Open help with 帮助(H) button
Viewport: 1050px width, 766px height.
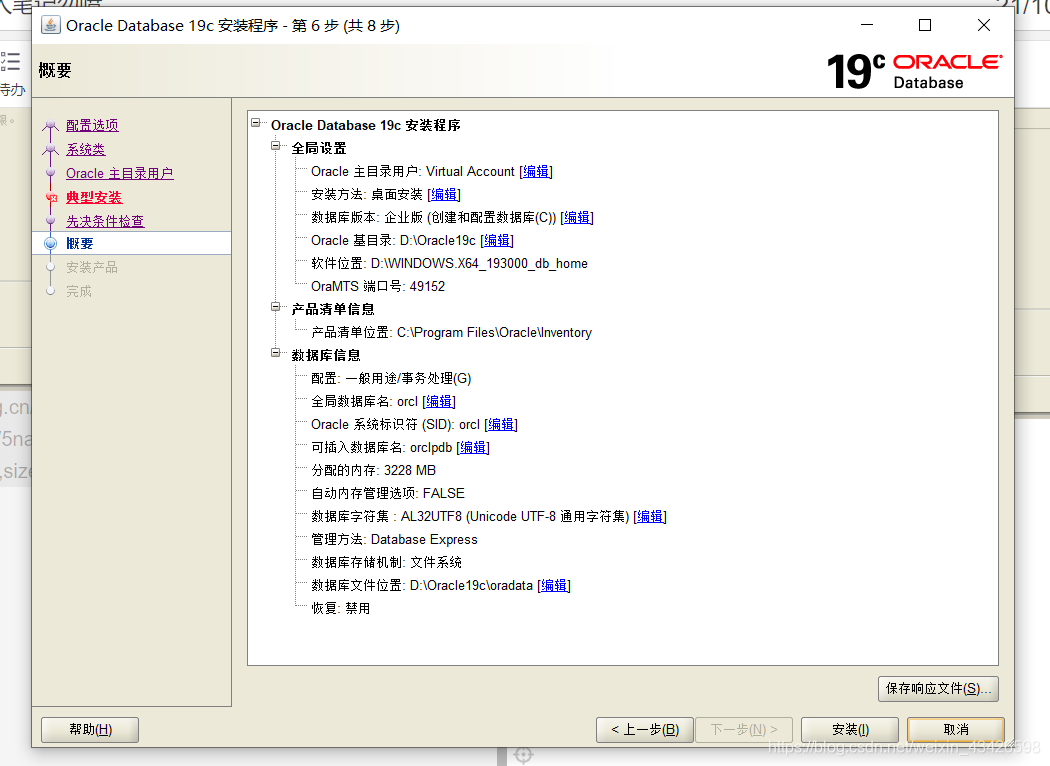[x=90, y=730]
